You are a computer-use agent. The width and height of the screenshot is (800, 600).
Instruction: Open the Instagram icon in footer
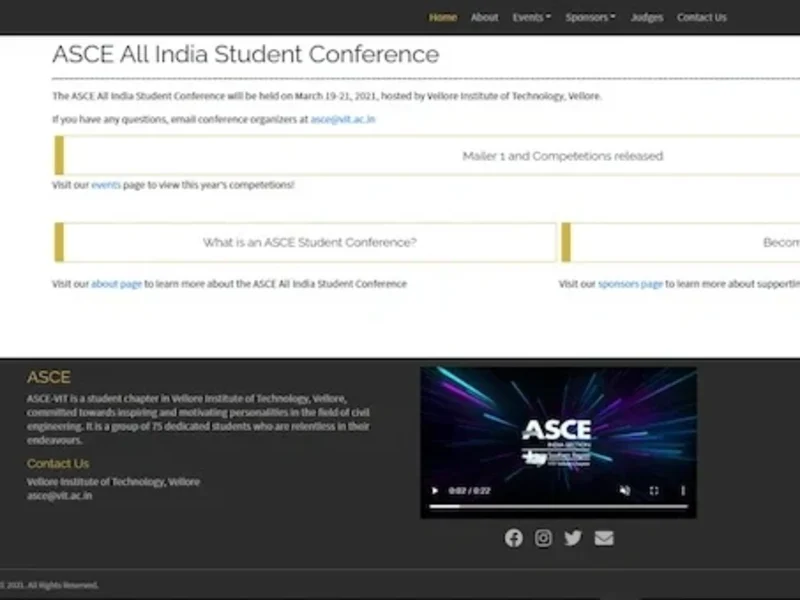click(543, 538)
